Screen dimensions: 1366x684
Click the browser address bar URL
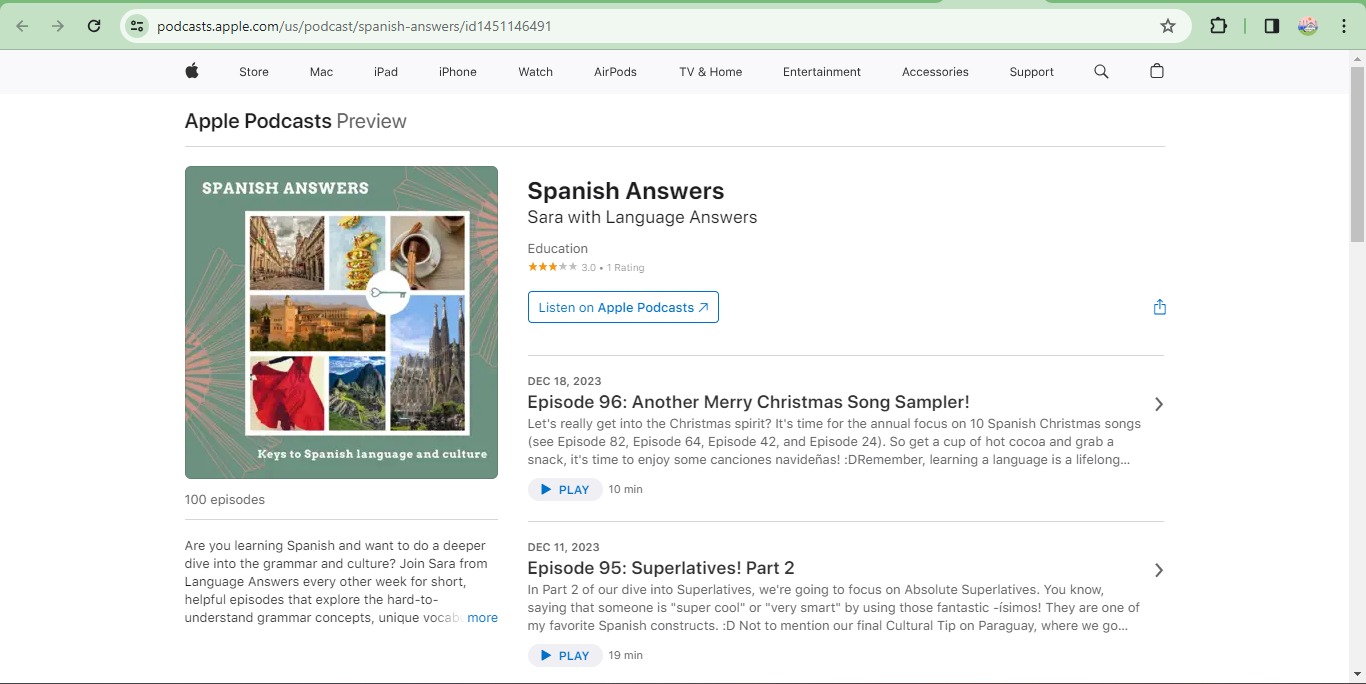tap(354, 26)
